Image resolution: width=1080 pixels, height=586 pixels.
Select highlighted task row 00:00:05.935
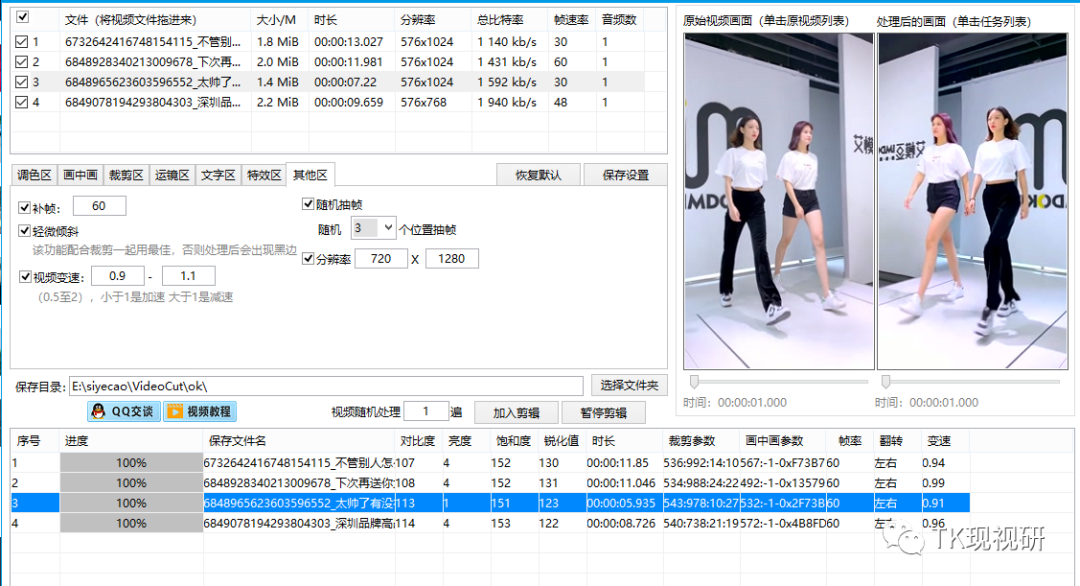point(490,503)
